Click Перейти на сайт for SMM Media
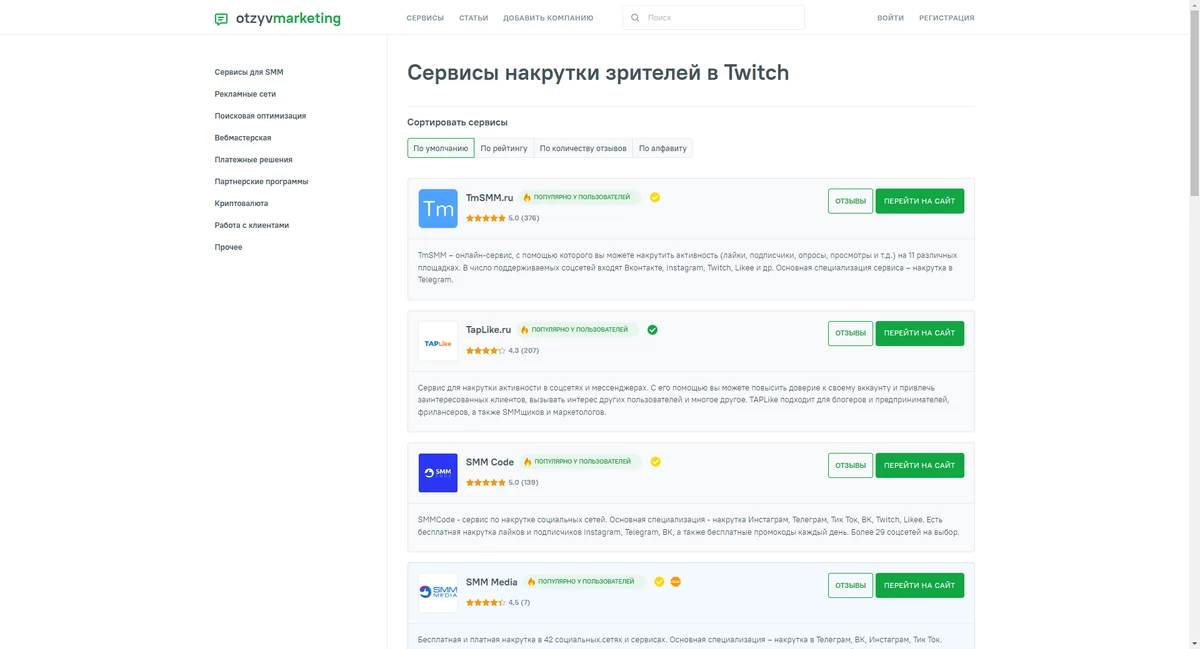The image size is (1200, 649). 920,585
